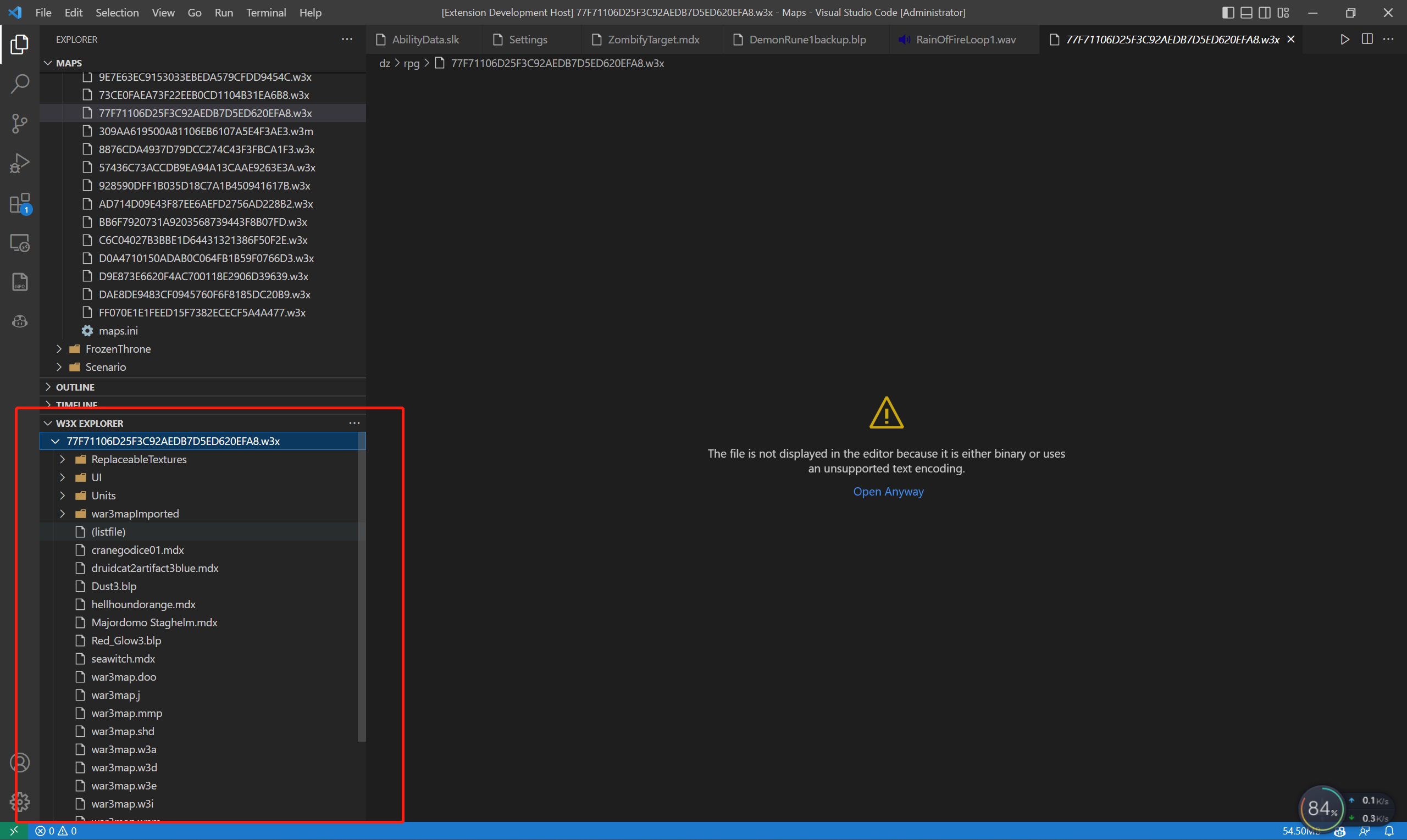Select 309AA619500A81106EB6107A5E4F3AE3.w3m file
The width and height of the screenshot is (1407, 840).
click(x=203, y=131)
